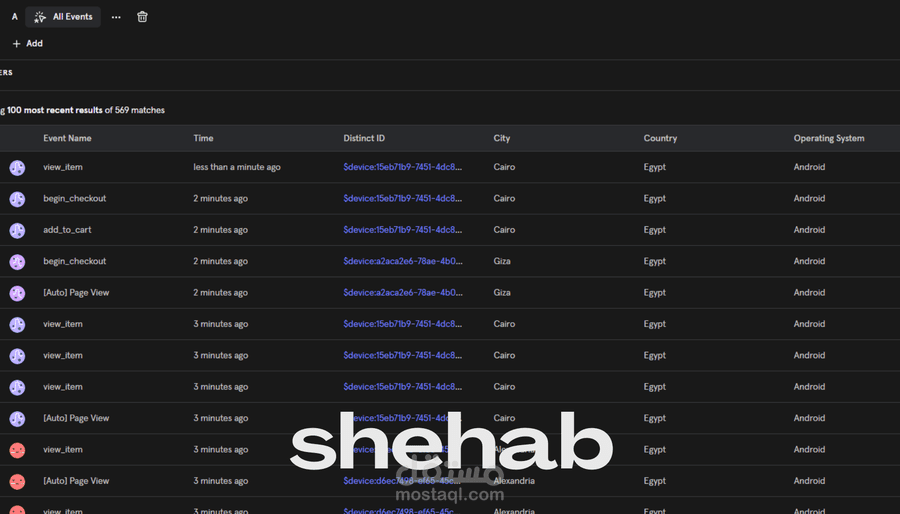The height and width of the screenshot is (514, 900).
Task: Open avatar on the Giza [Auto] Page View row
Action: click(x=17, y=293)
